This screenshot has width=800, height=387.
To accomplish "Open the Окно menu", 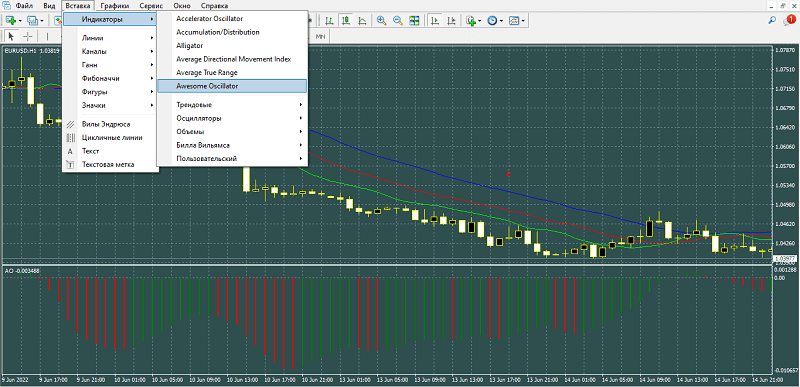I will 182,6.
